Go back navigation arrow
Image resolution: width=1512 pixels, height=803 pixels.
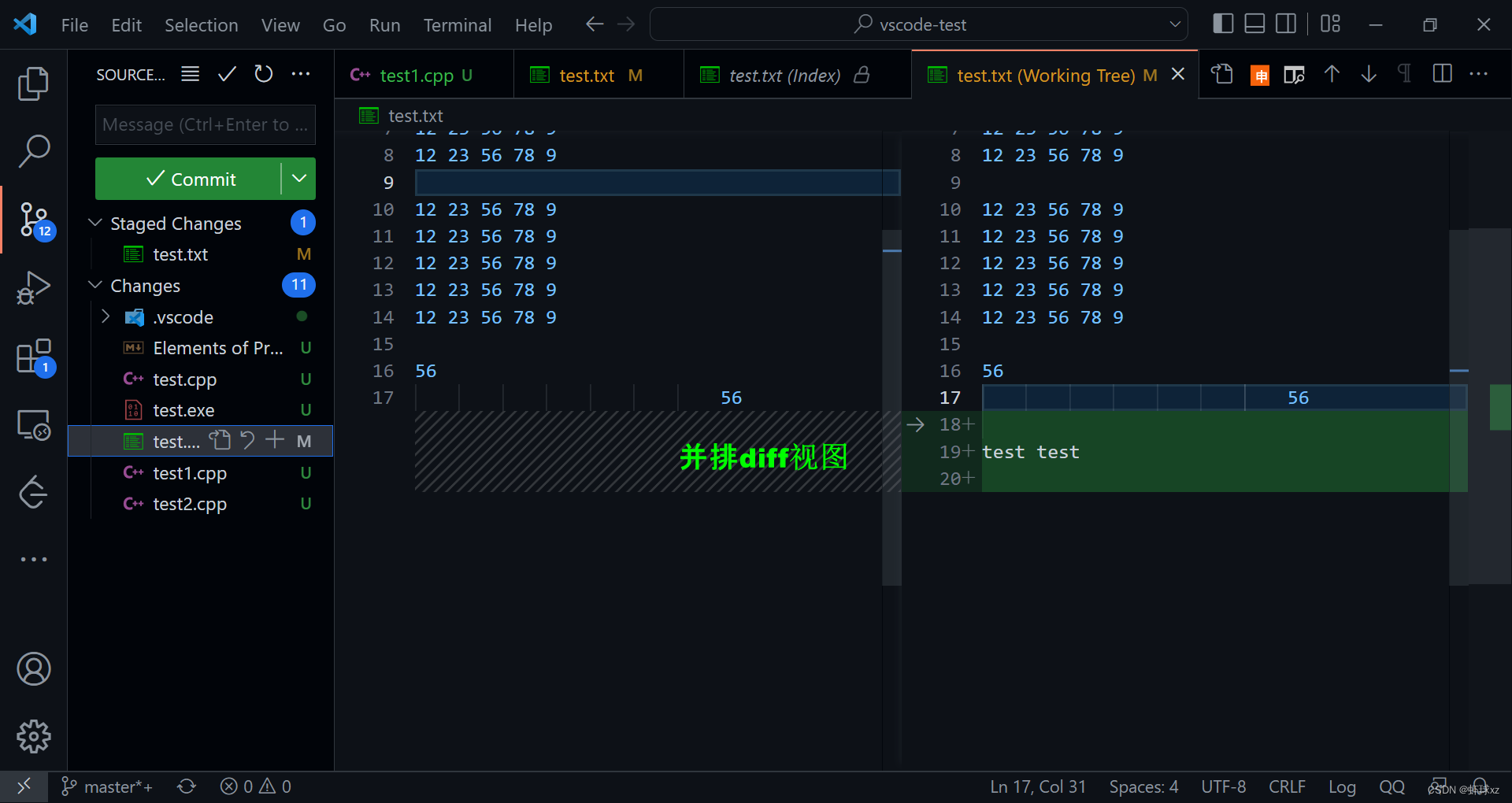595,24
